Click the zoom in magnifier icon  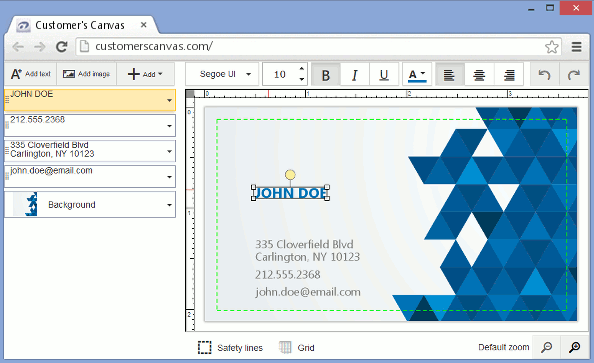point(575,347)
